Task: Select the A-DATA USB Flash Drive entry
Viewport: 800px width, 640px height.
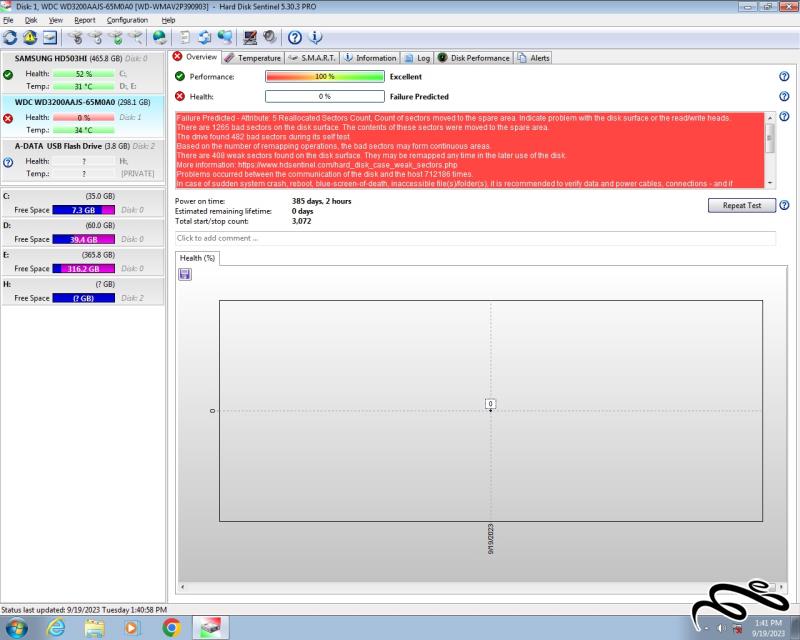Action: [x=83, y=160]
